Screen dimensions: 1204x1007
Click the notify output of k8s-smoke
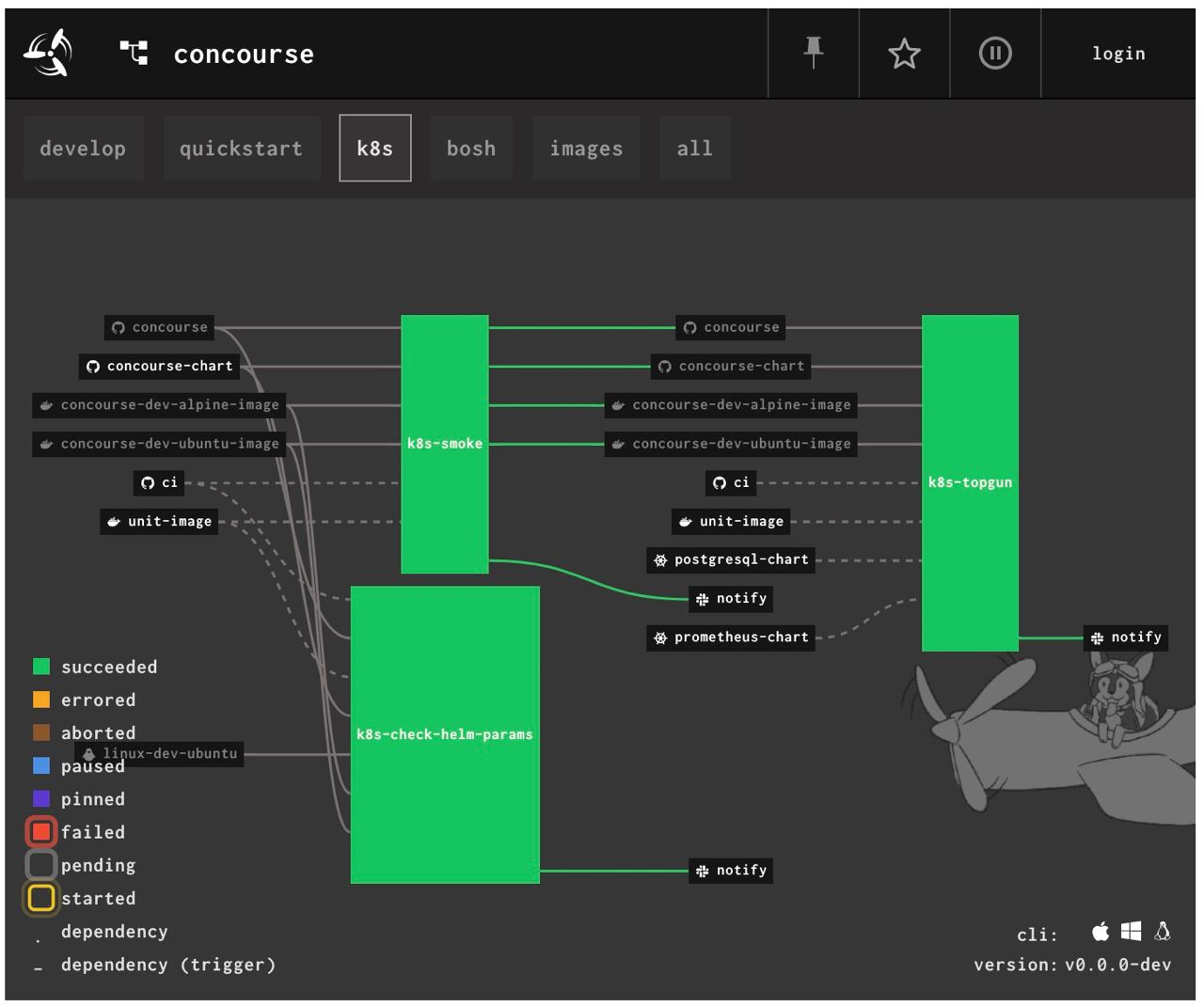click(731, 598)
